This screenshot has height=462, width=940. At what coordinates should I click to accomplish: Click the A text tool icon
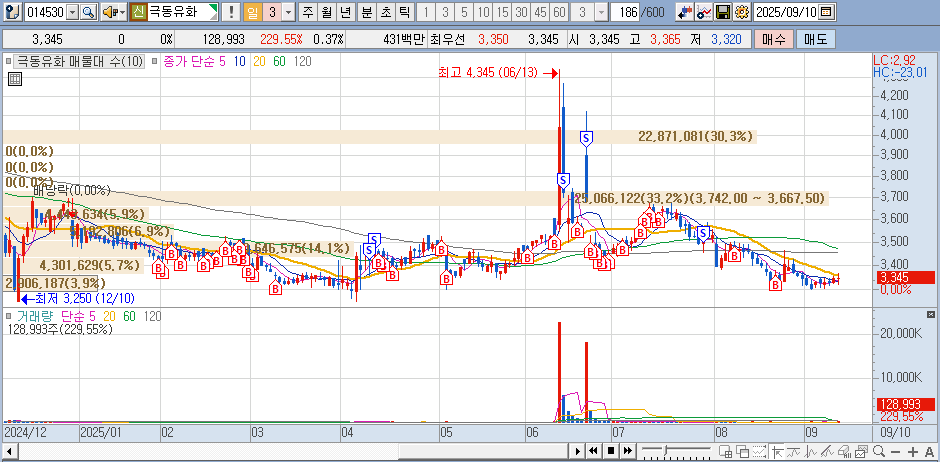pos(929,452)
